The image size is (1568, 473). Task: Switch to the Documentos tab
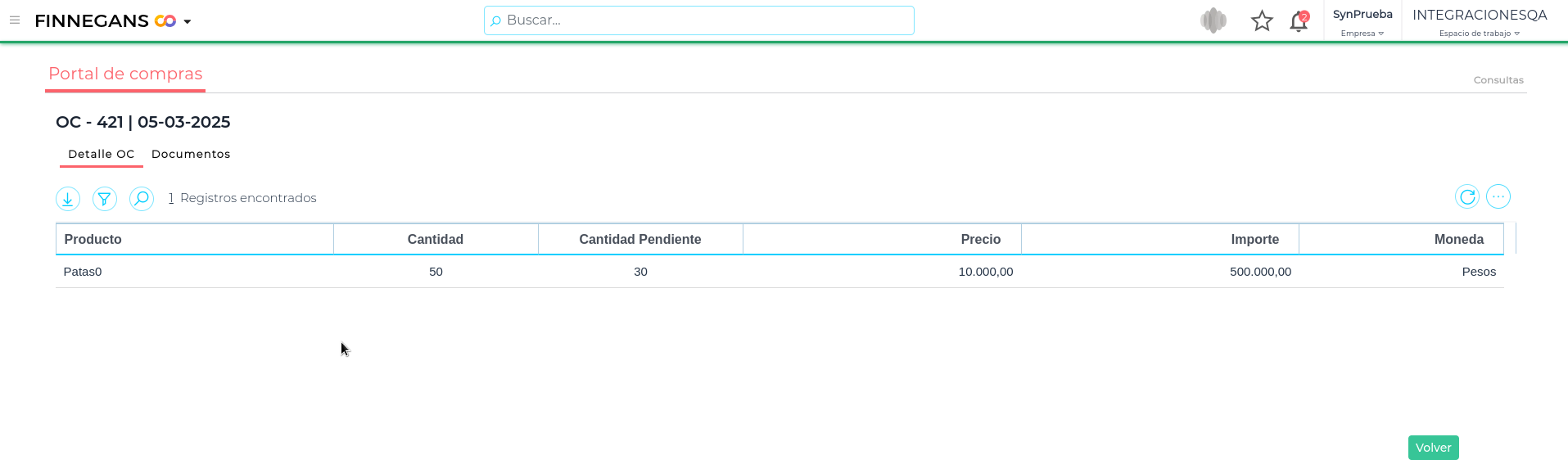(191, 154)
